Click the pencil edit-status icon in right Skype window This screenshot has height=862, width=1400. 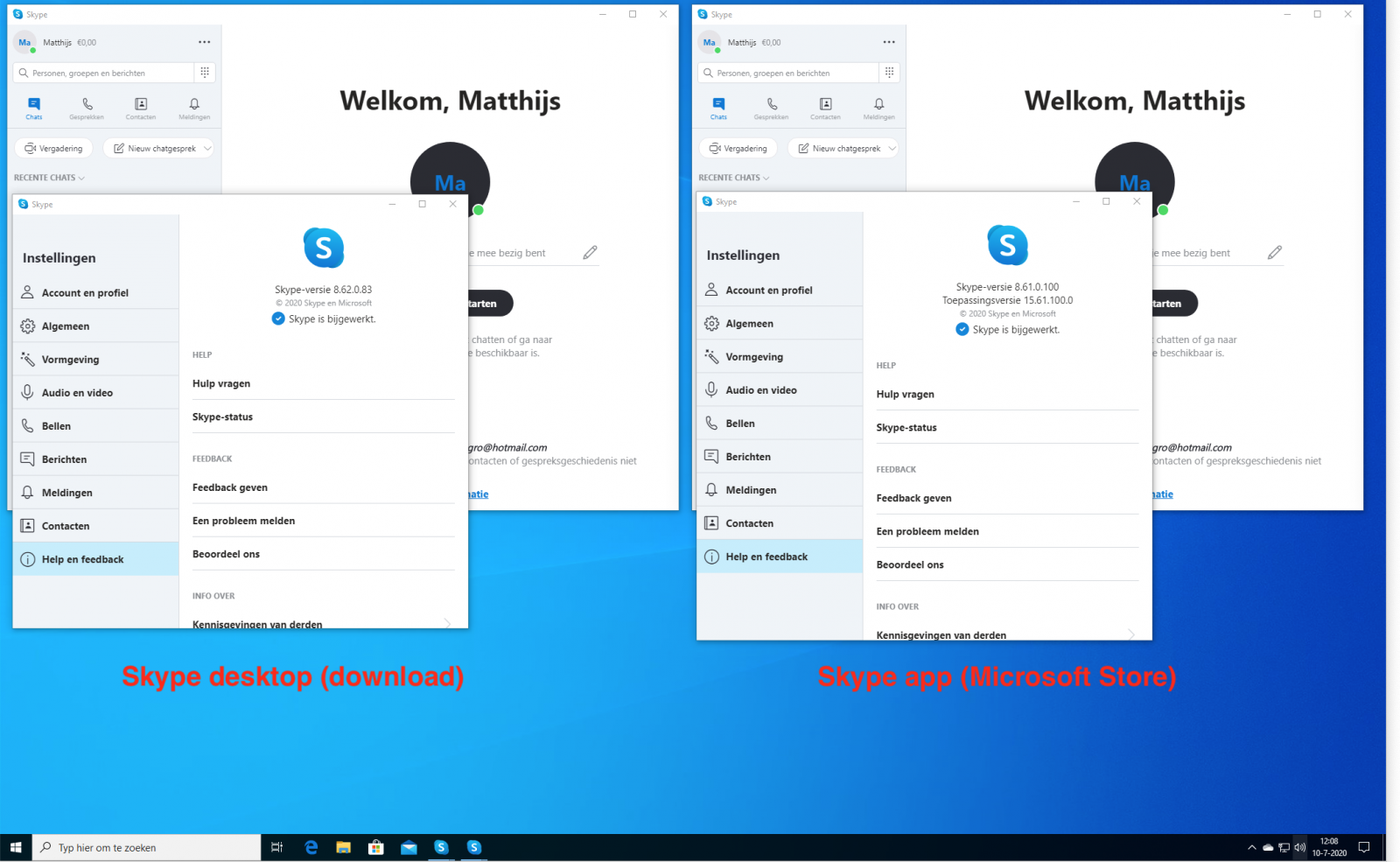point(1274,253)
